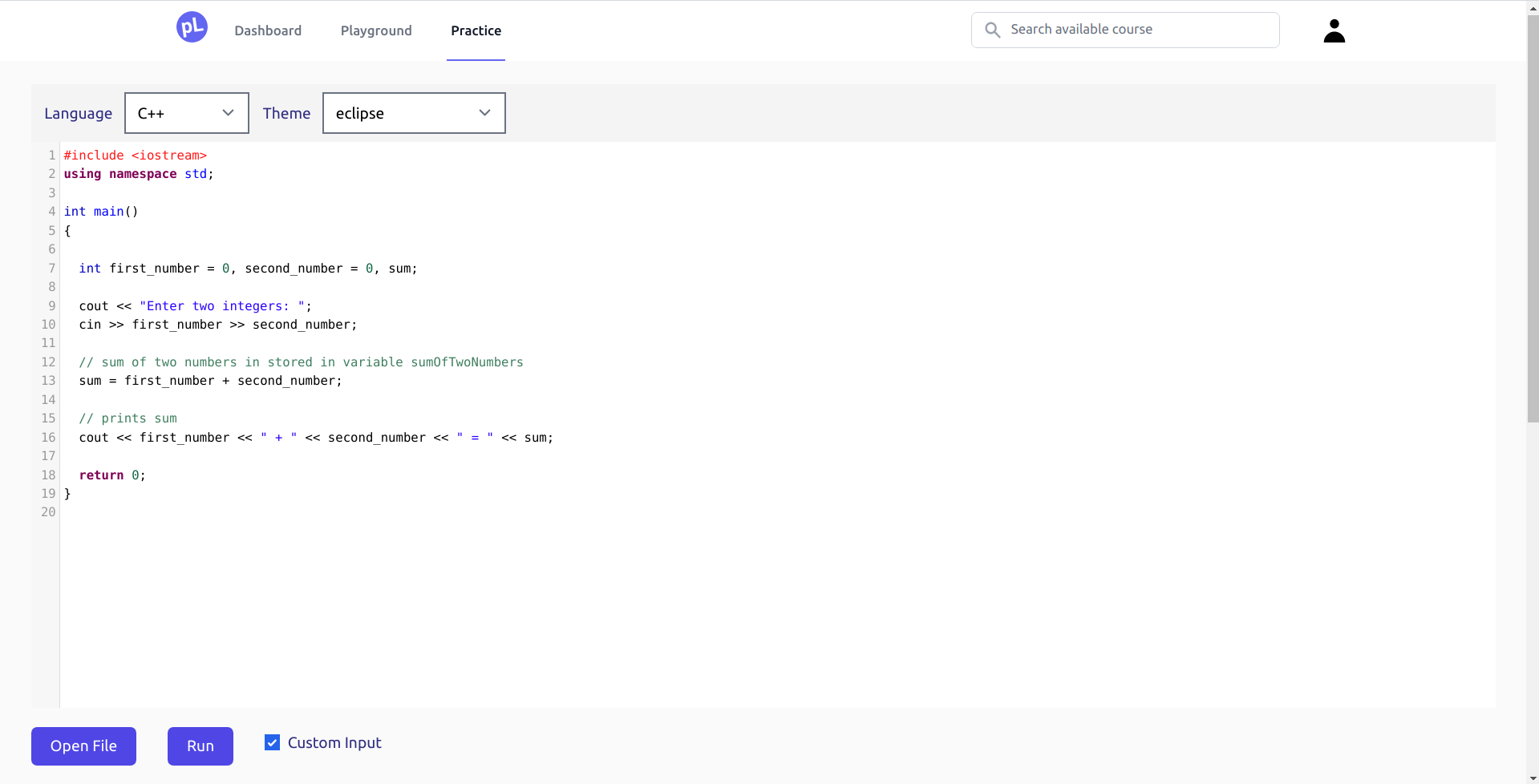Click the Language label
Viewport: 1539px width, 784px height.
tap(78, 114)
